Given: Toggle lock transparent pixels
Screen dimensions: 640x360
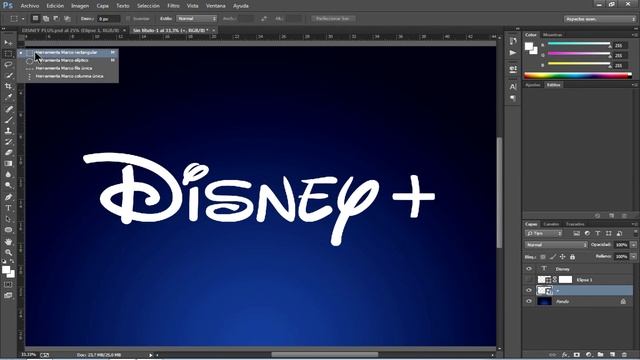Looking at the screenshot, I should point(543,257).
